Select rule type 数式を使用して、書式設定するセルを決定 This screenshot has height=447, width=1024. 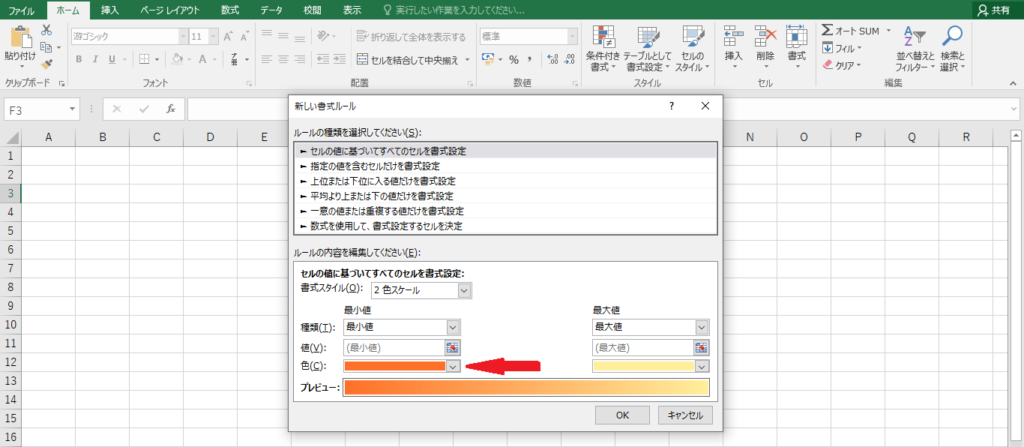(505, 226)
